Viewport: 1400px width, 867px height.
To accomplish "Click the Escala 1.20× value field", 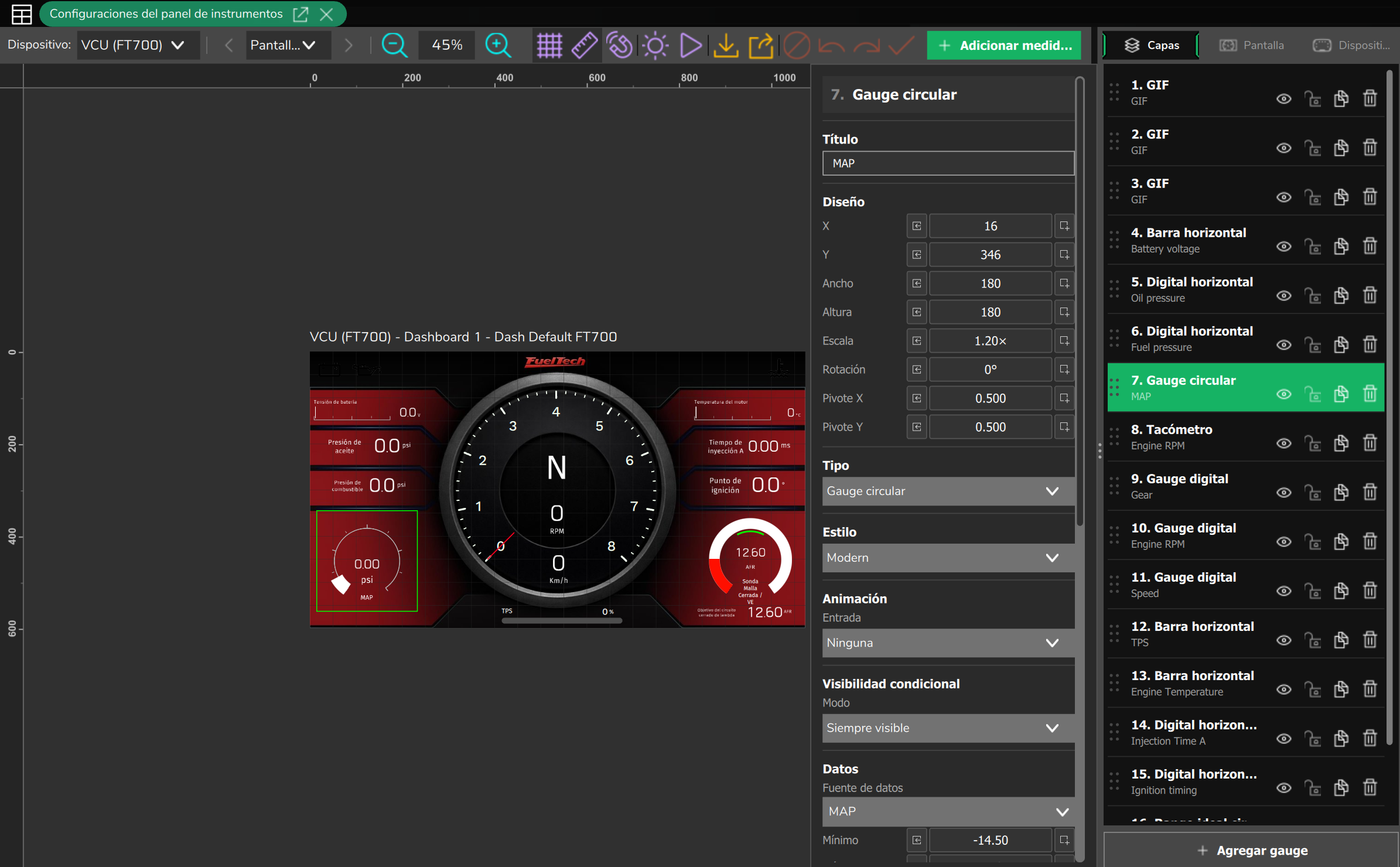I will [990, 341].
